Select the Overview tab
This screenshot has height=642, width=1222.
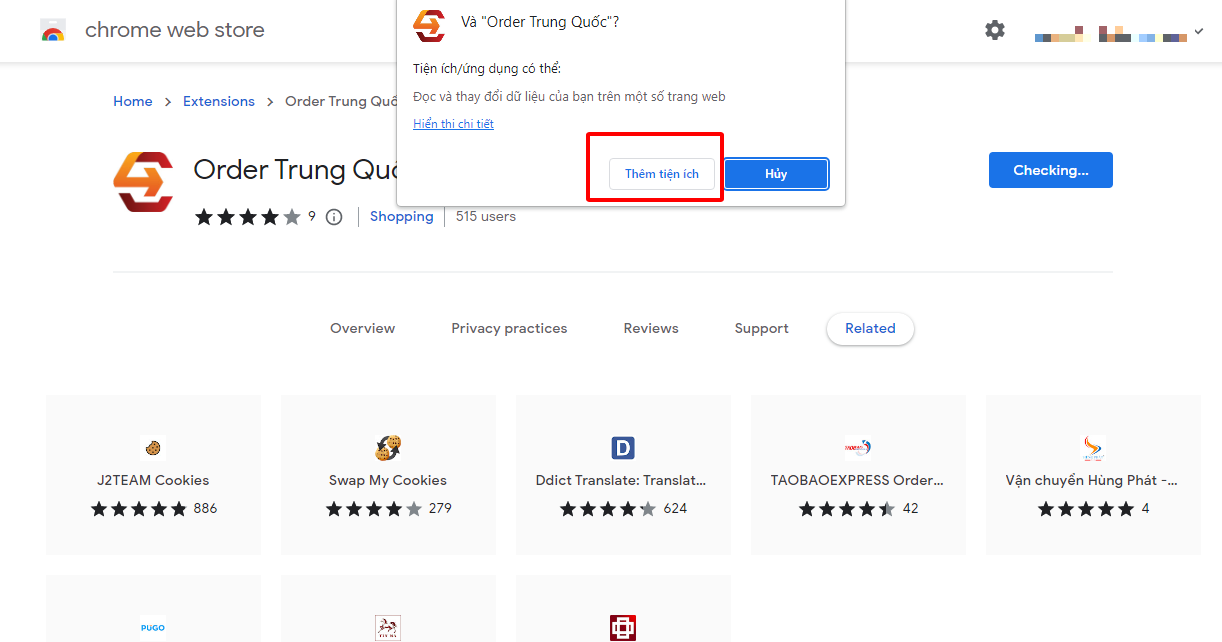pos(362,328)
